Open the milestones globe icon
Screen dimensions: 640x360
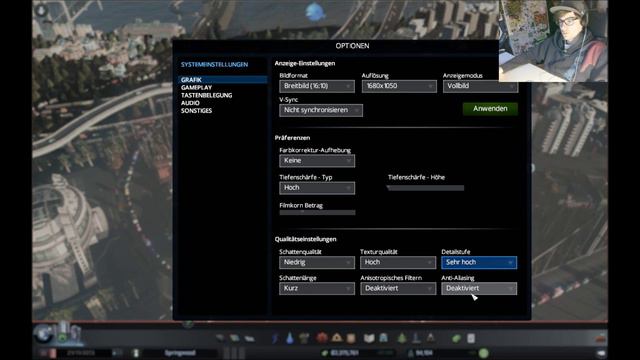[x=42, y=334]
